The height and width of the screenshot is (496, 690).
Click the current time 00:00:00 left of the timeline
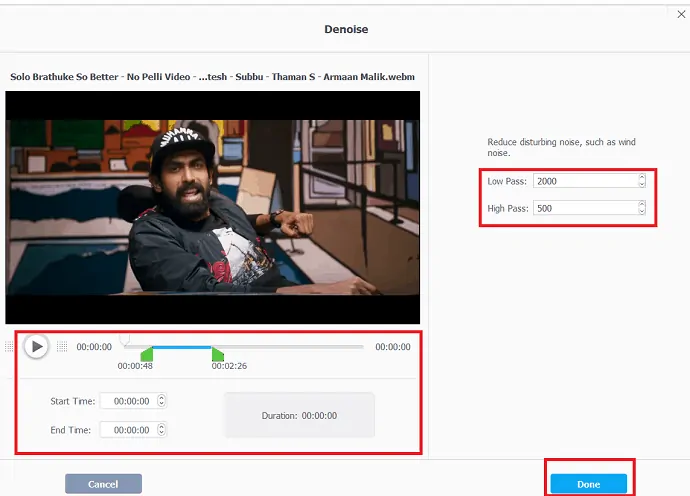(x=94, y=347)
